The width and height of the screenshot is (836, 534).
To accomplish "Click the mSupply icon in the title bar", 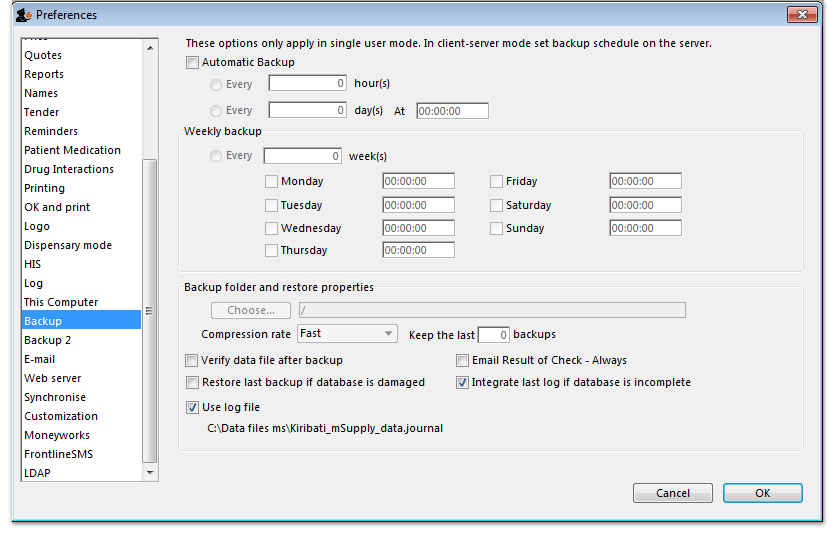I will pyautogui.click(x=23, y=15).
